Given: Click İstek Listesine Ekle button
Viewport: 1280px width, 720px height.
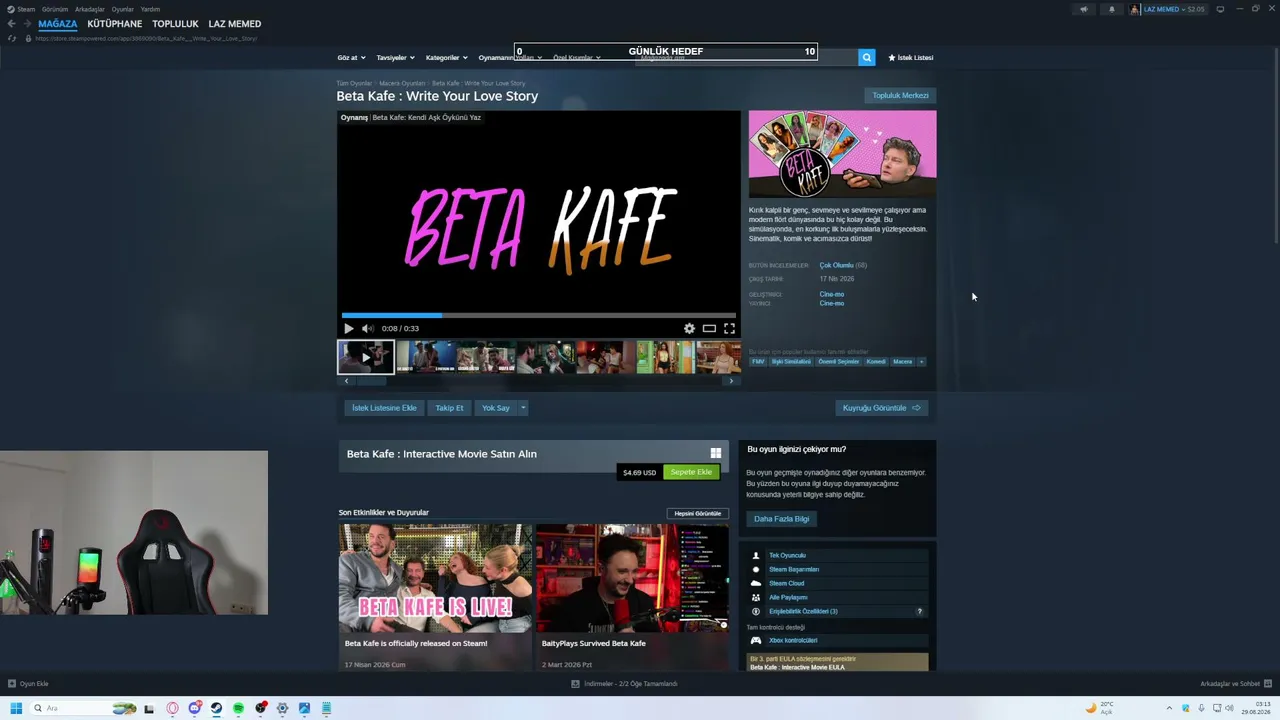Looking at the screenshot, I should [384, 408].
